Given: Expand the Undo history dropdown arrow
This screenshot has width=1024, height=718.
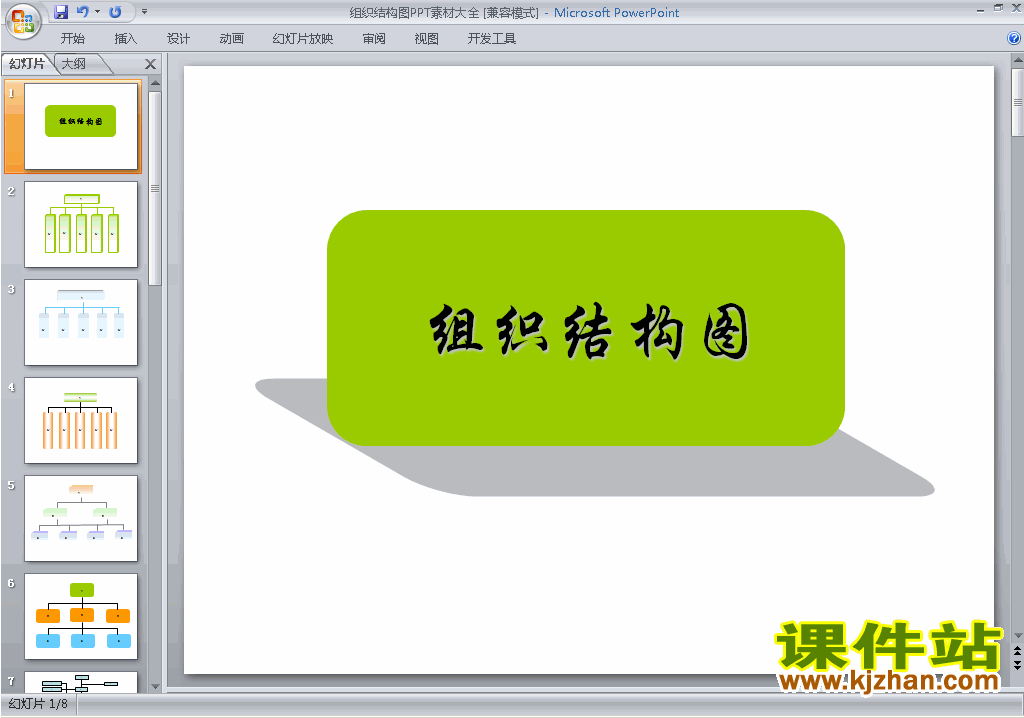Looking at the screenshot, I should 97,12.
